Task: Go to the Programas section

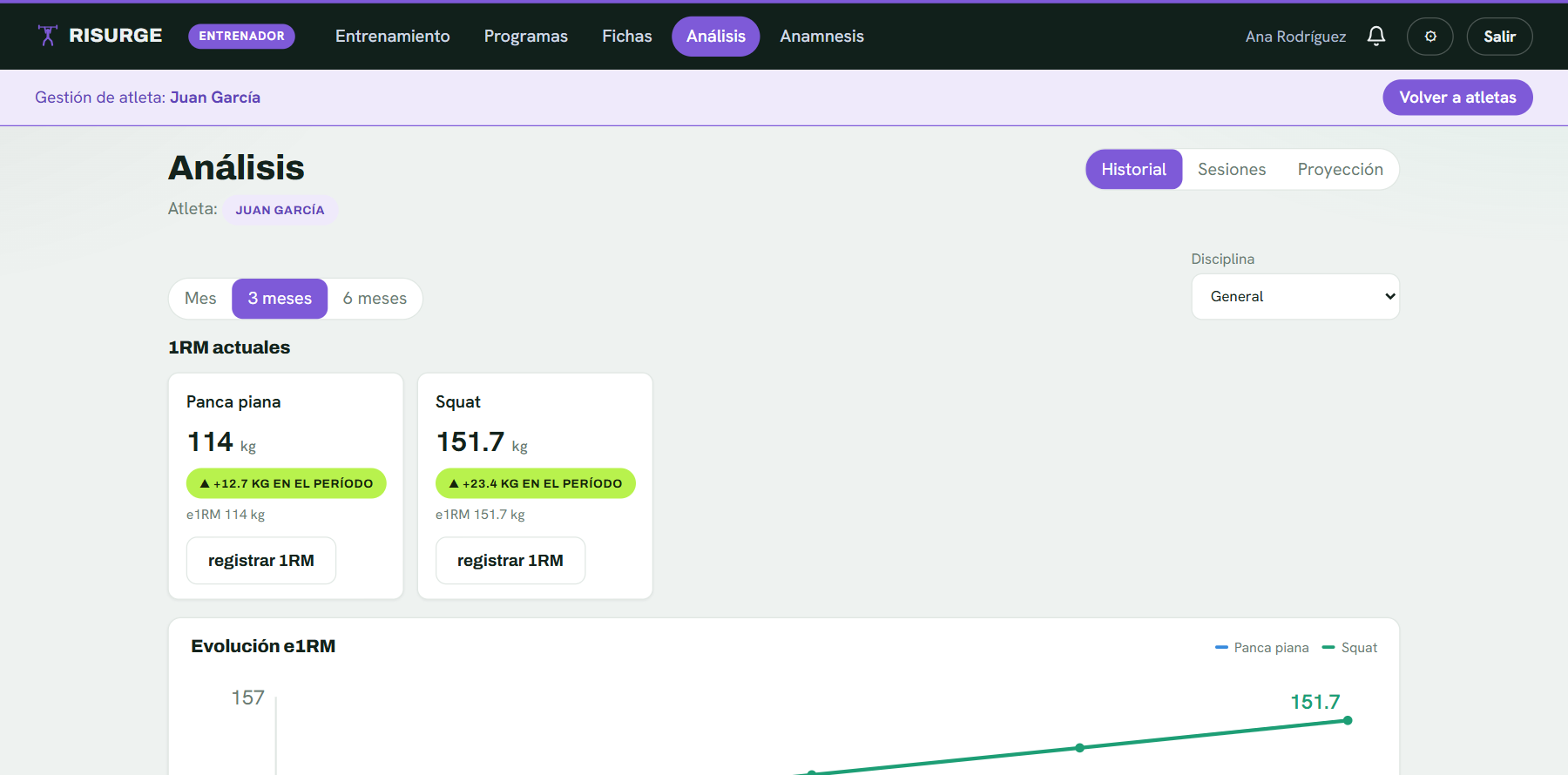Action: click(x=526, y=37)
